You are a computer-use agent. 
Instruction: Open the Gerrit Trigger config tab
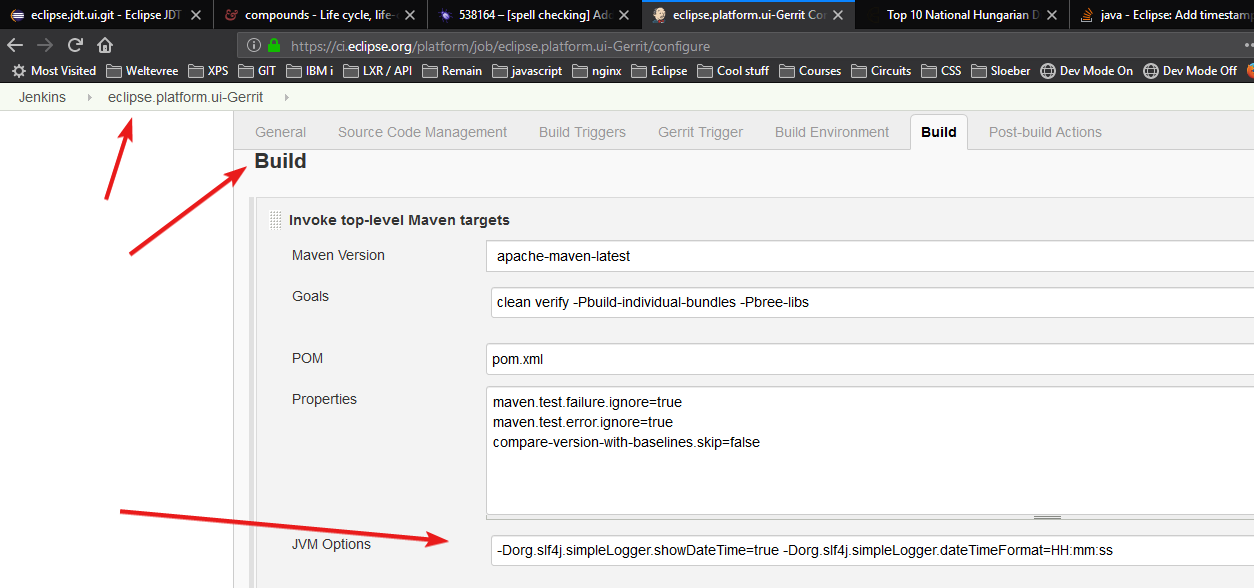click(x=700, y=132)
